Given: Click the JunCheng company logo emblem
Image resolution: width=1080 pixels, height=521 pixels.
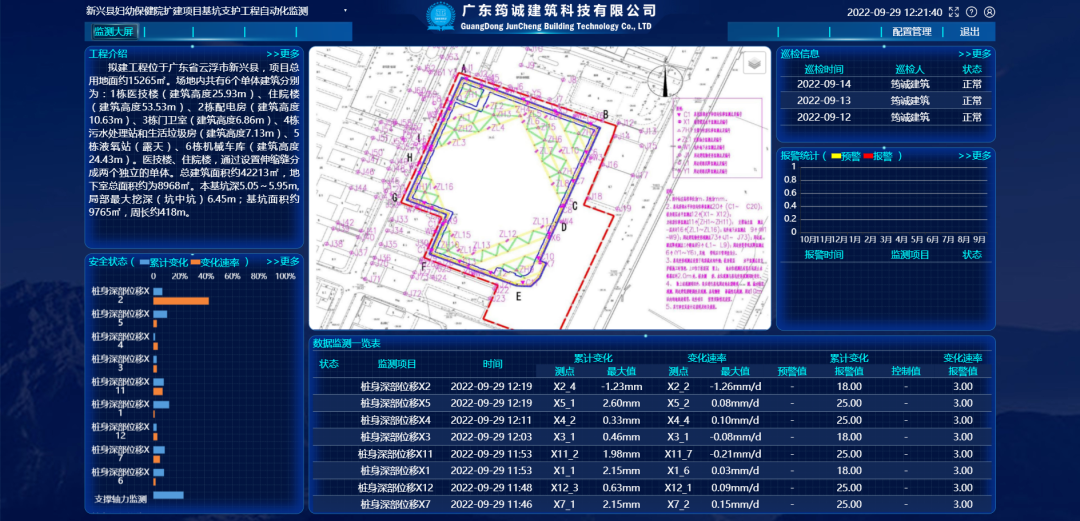Looking at the screenshot, I should click(x=440, y=17).
